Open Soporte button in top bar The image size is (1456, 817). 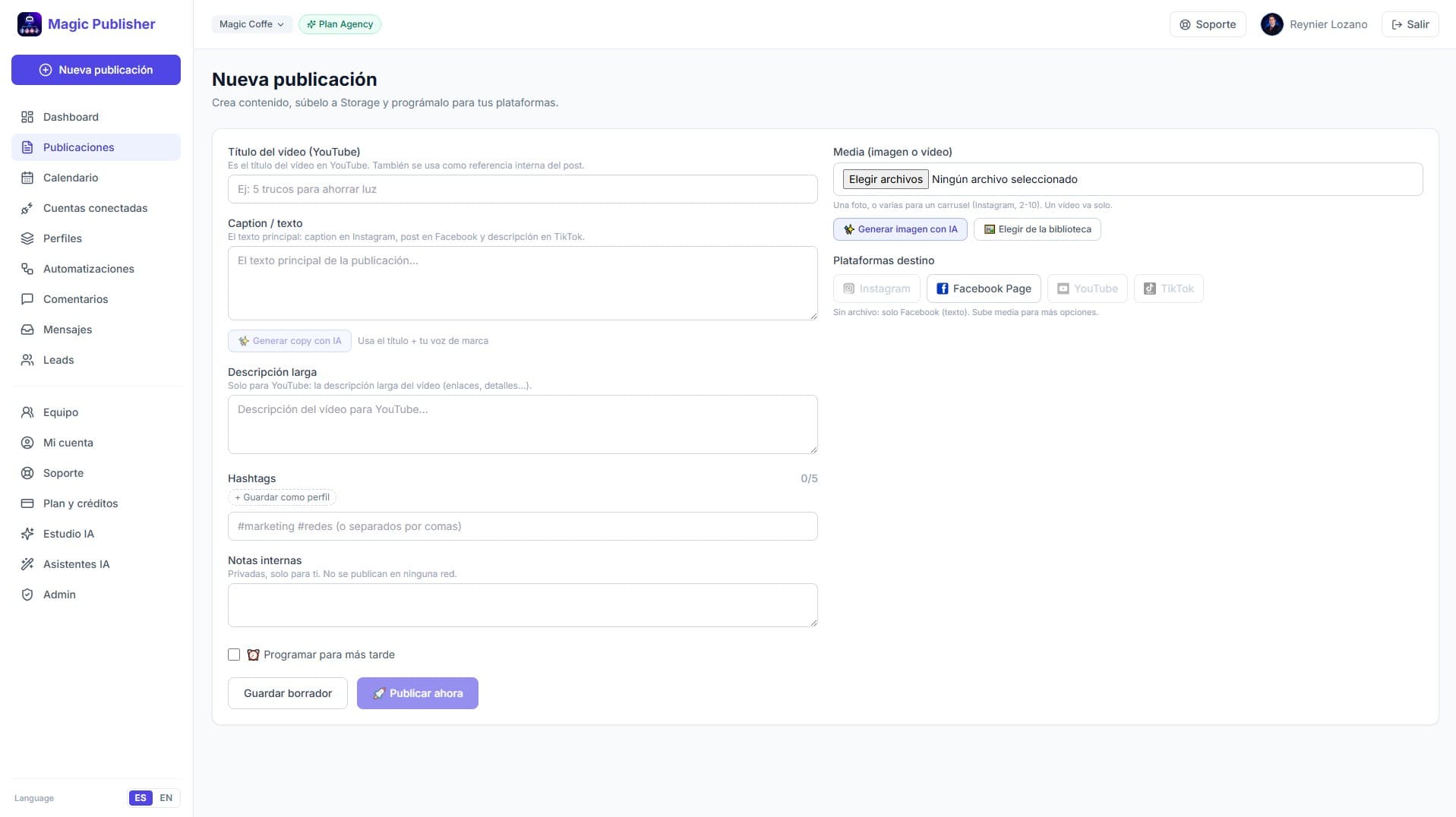click(1208, 24)
